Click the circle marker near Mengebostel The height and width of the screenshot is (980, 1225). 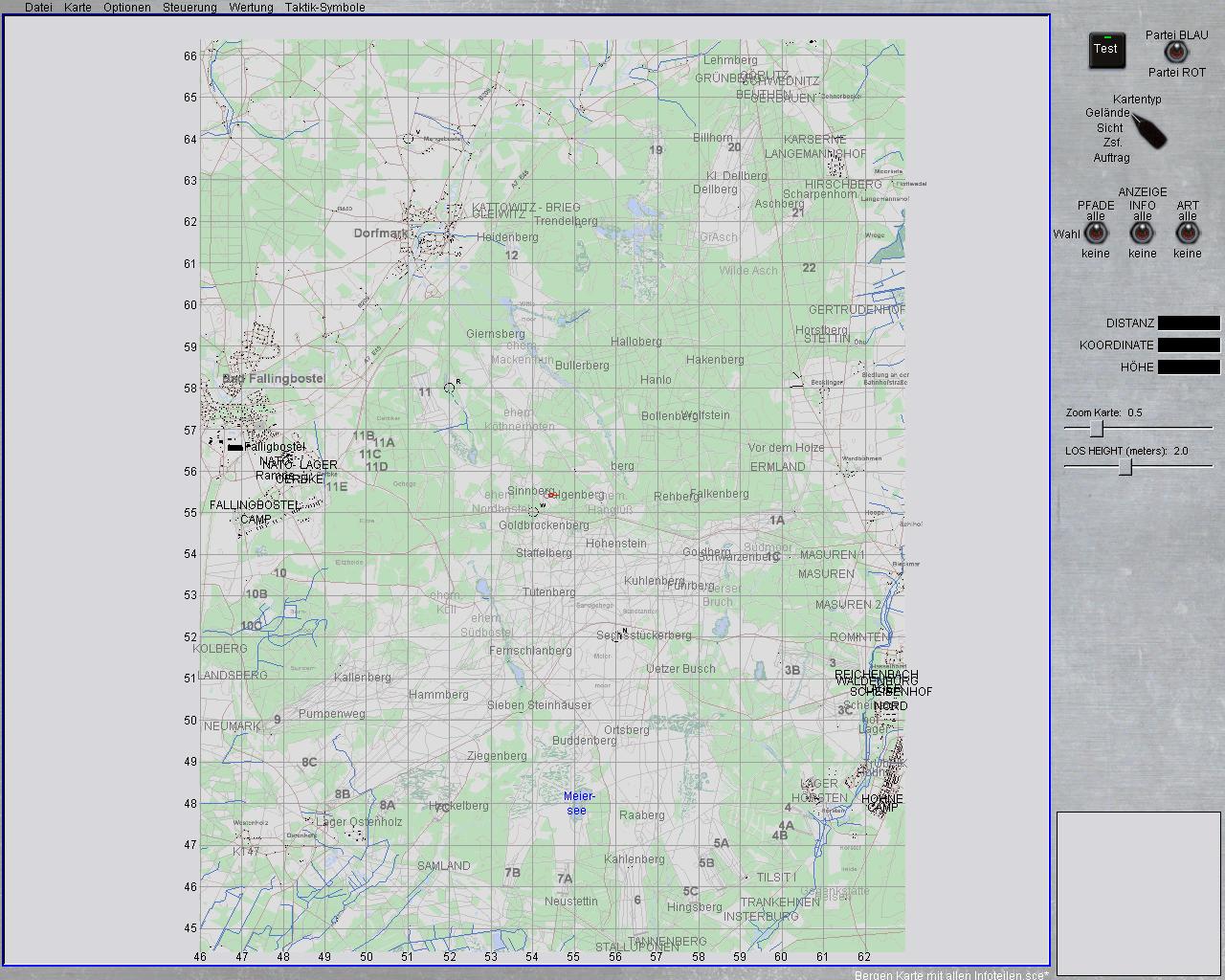pyautogui.click(x=409, y=139)
